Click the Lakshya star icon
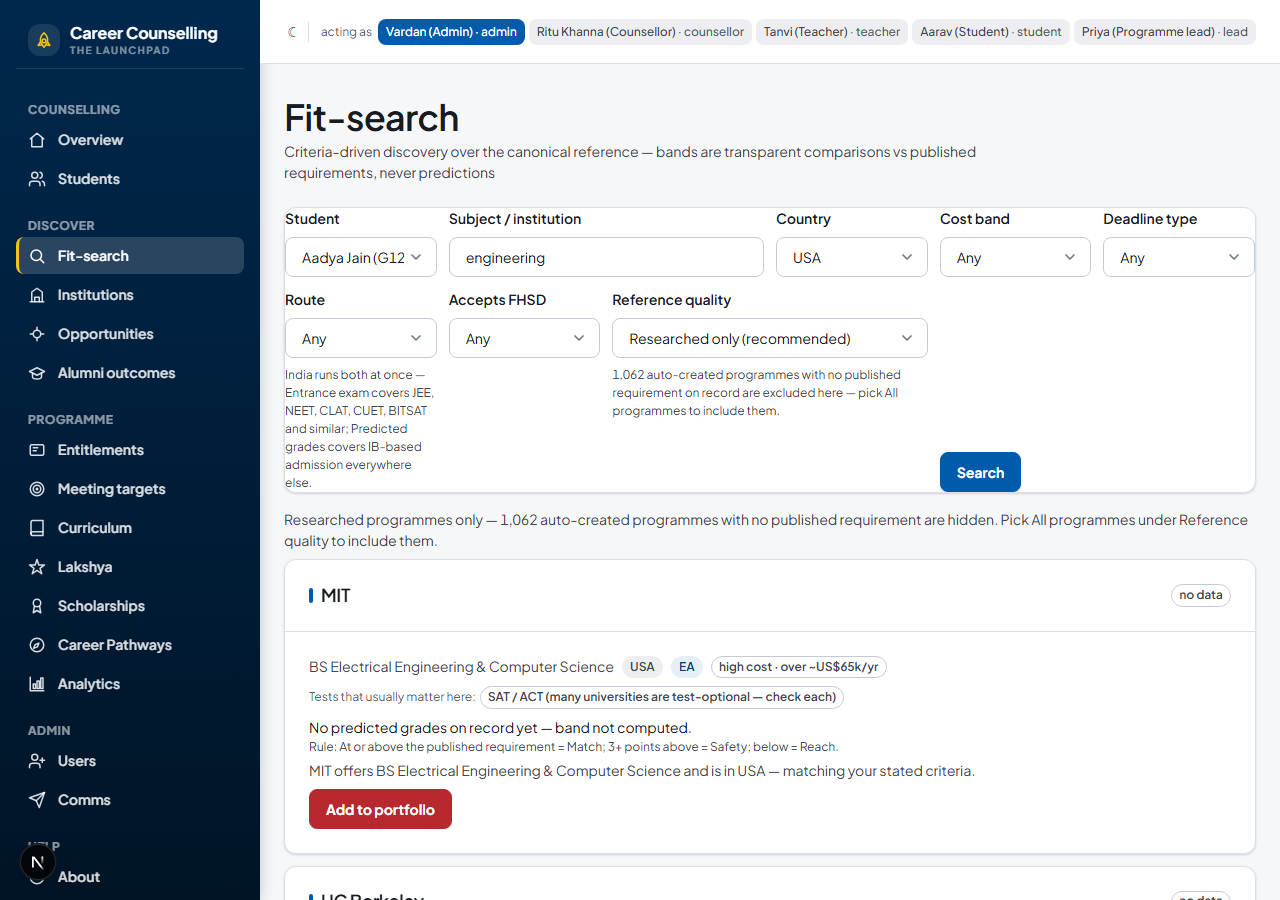1280x900 pixels. point(37,567)
